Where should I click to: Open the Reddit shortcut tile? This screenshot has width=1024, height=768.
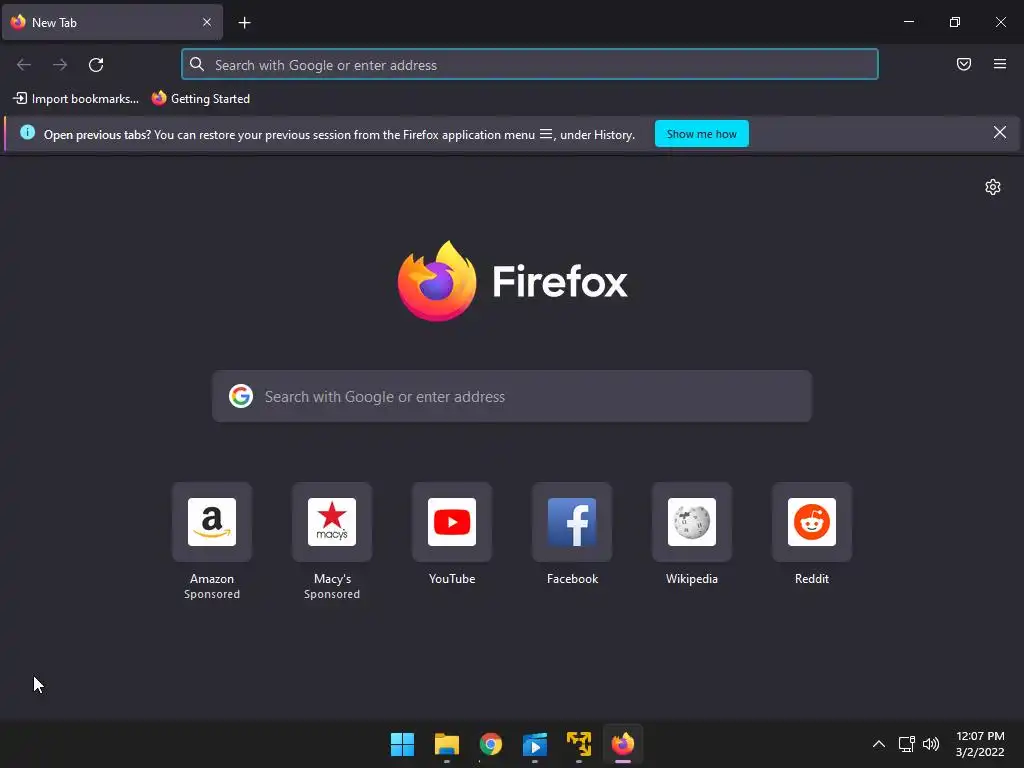(x=812, y=522)
